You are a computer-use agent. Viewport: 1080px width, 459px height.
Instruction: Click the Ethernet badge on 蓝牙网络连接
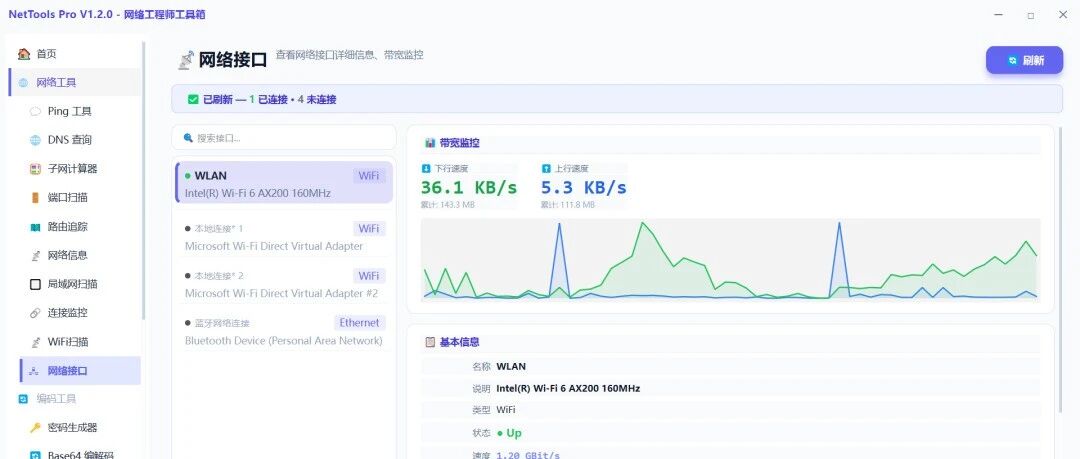[x=360, y=323]
